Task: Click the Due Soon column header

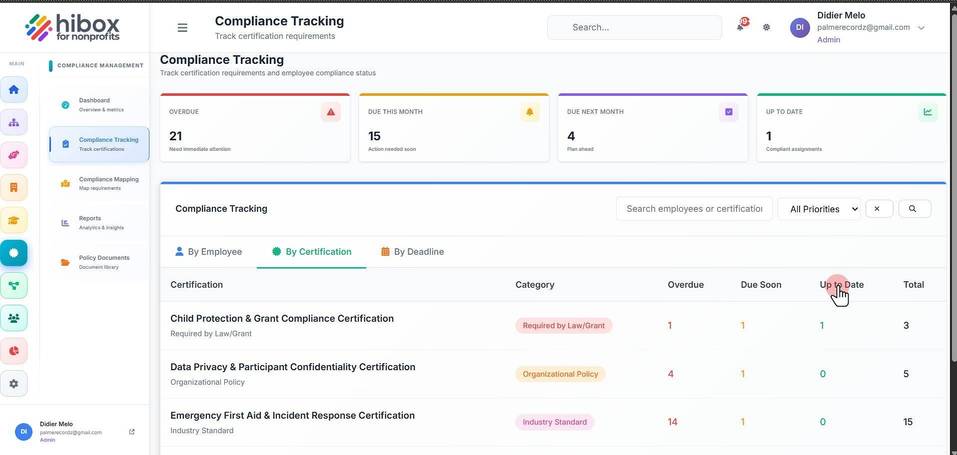Action: click(761, 285)
